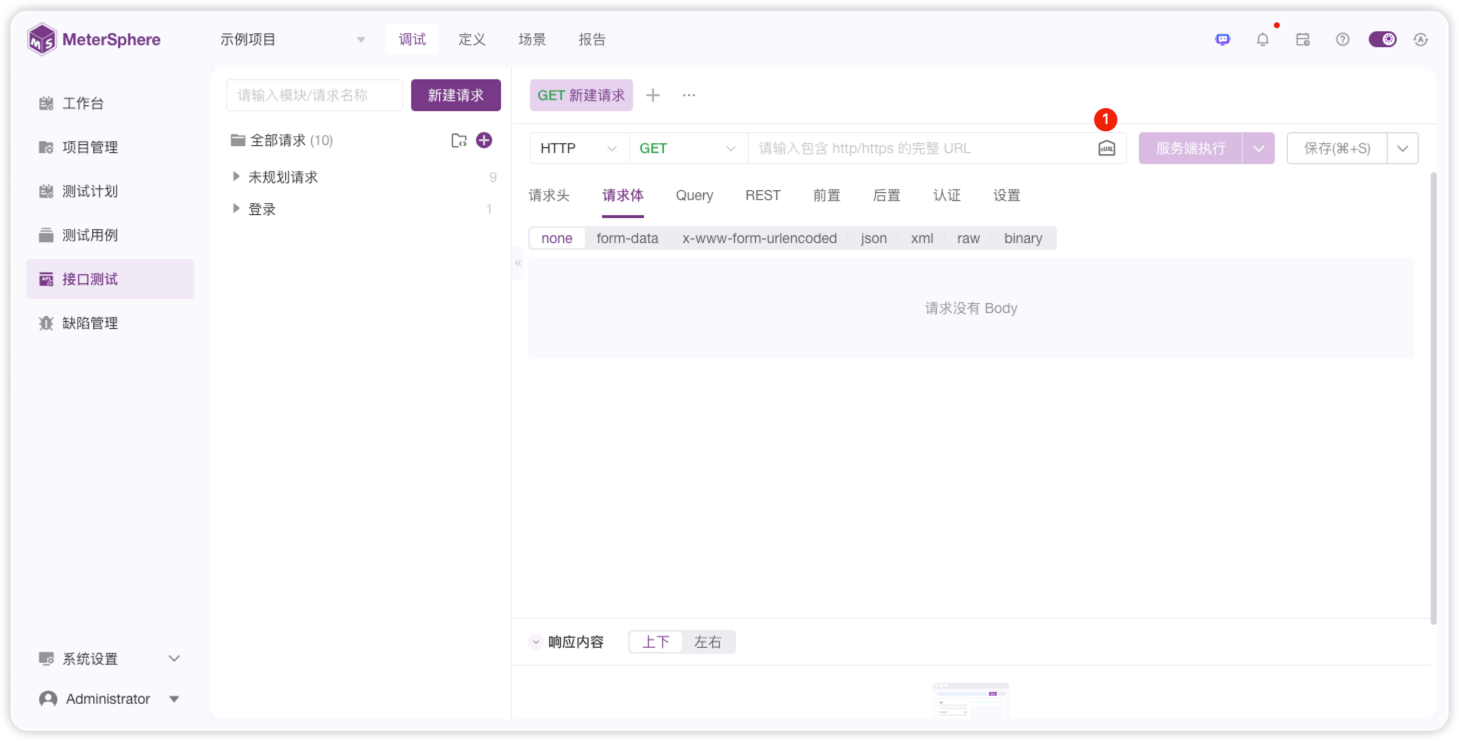Viewport: 1459px width, 741px height.
Task: Select the binary body type
Action: point(1023,238)
